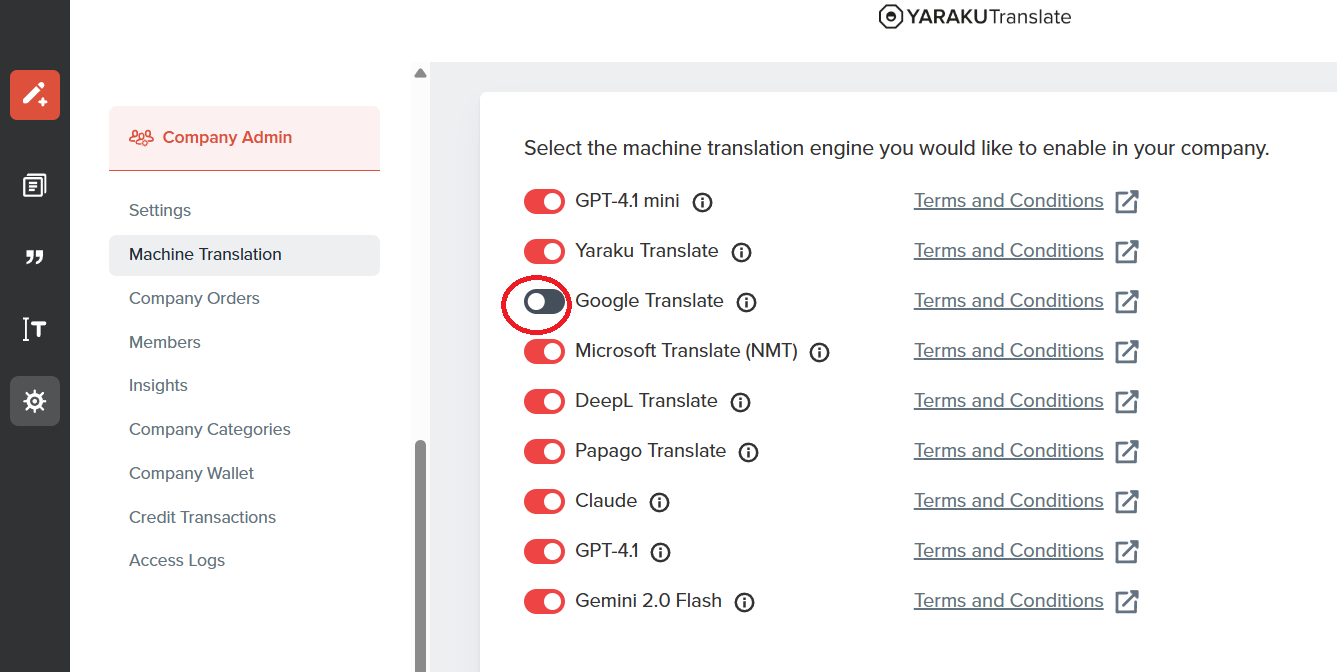The image size is (1337, 672).
Task: Click the orange new translation pencil icon
Action: click(x=35, y=95)
